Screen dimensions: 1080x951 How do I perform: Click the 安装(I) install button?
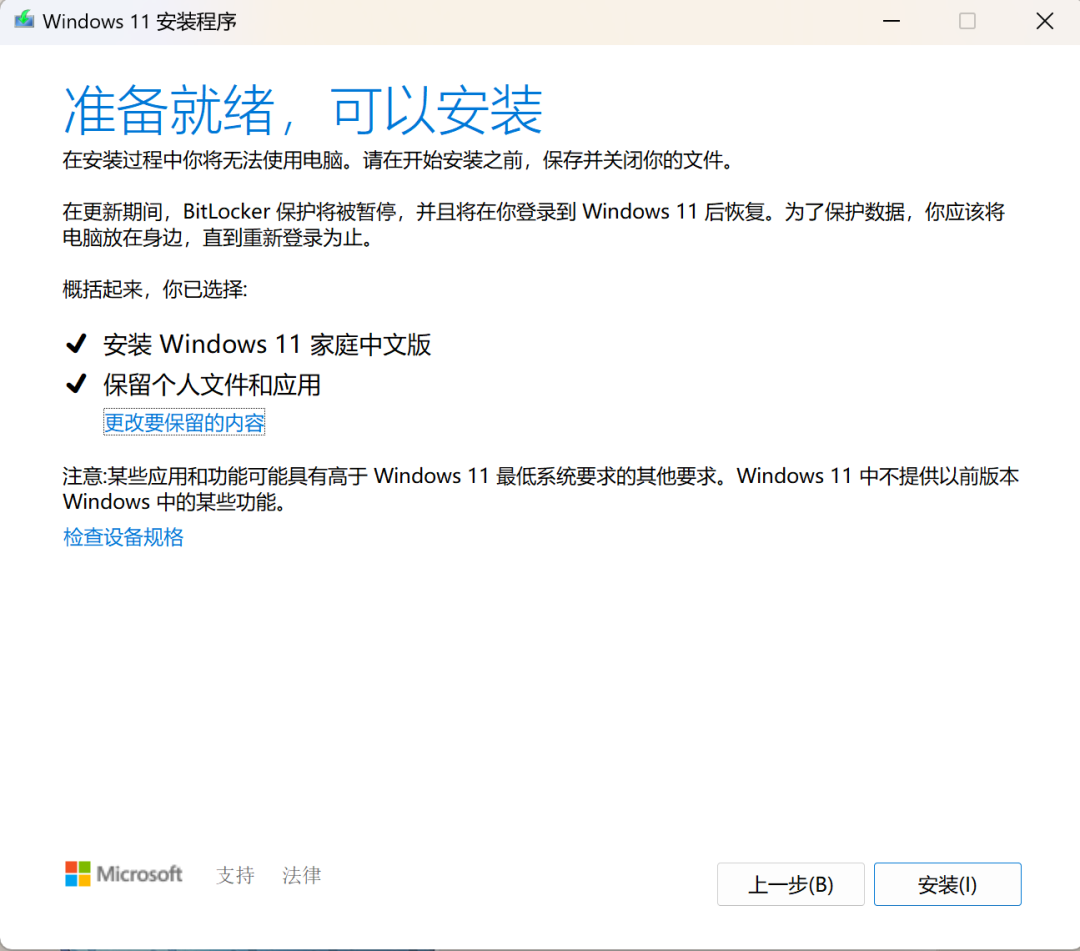point(947,884)
